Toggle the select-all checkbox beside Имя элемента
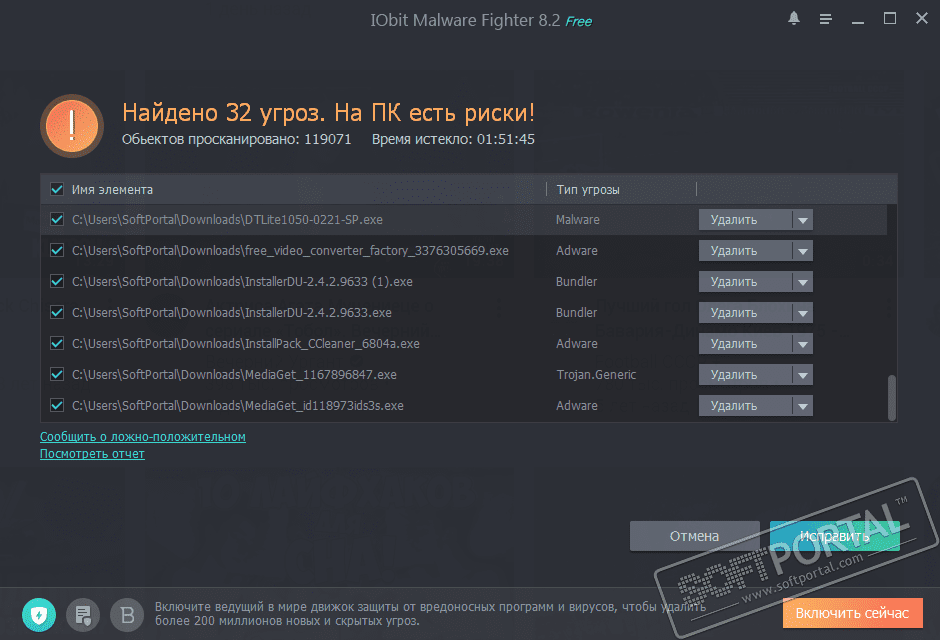Screen dimensions: 940x640 click(57, 189)
